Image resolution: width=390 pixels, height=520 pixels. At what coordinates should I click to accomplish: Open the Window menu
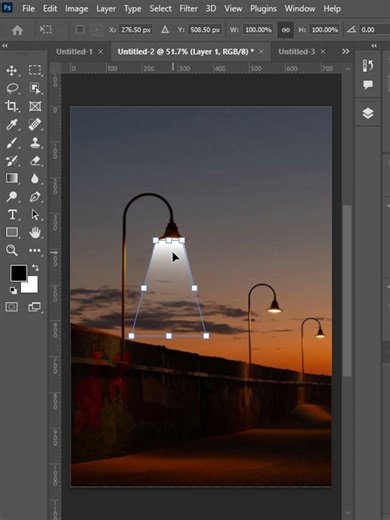pos(300,9)
